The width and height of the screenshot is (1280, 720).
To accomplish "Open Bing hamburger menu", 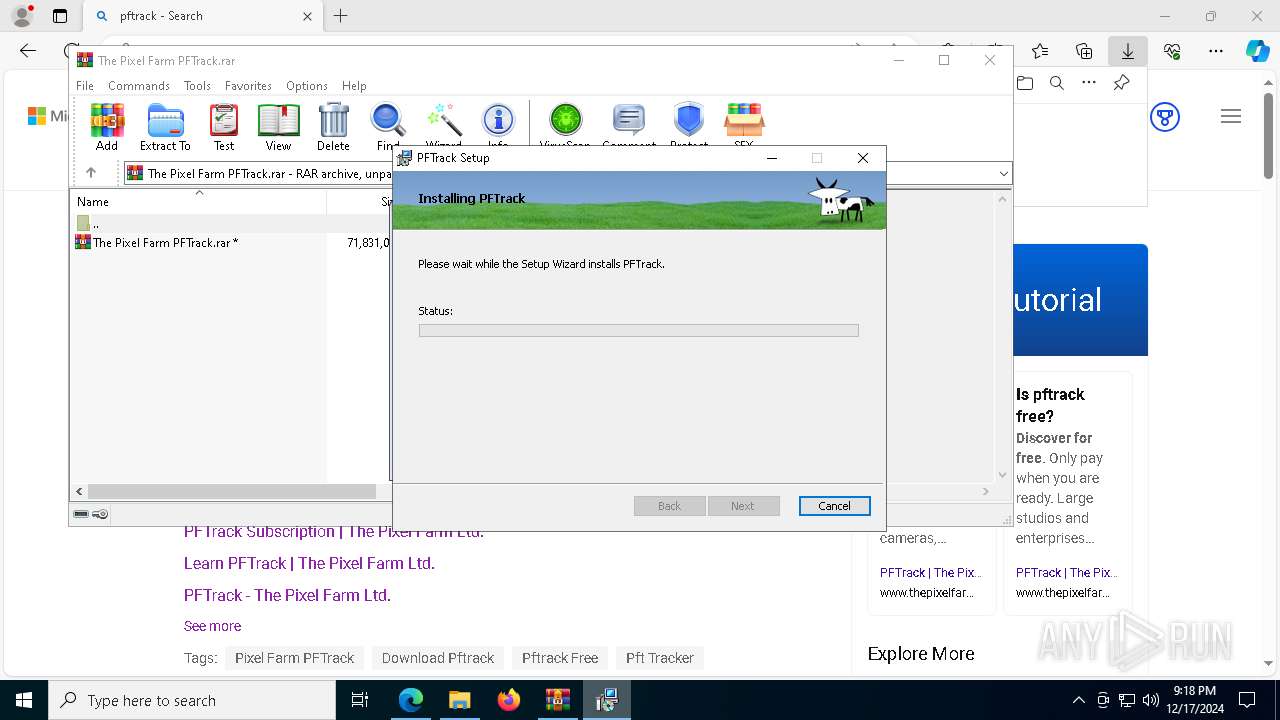I will pos(1231,117).
